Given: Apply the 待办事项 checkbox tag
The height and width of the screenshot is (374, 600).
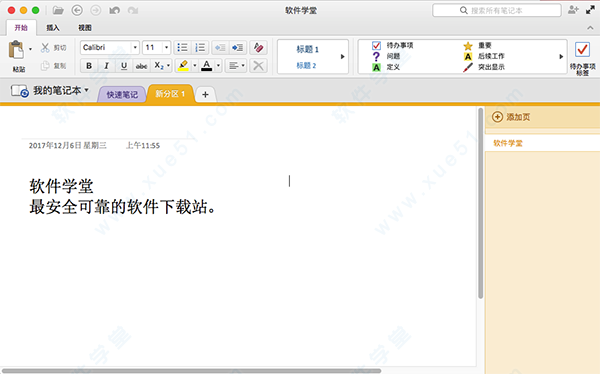Looking at the screenshot, I should click(393, 45).
